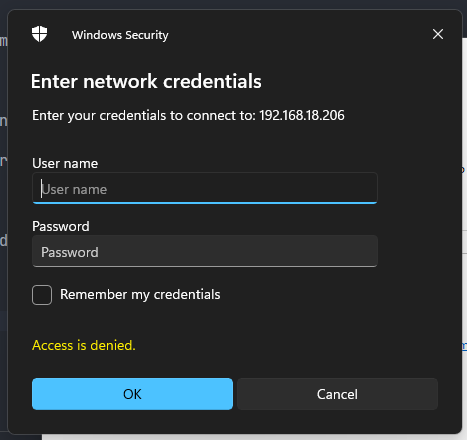The image size is (467, 440).
Task: Click empty dialog space below Cancel button
Action: tap(337, 422)
